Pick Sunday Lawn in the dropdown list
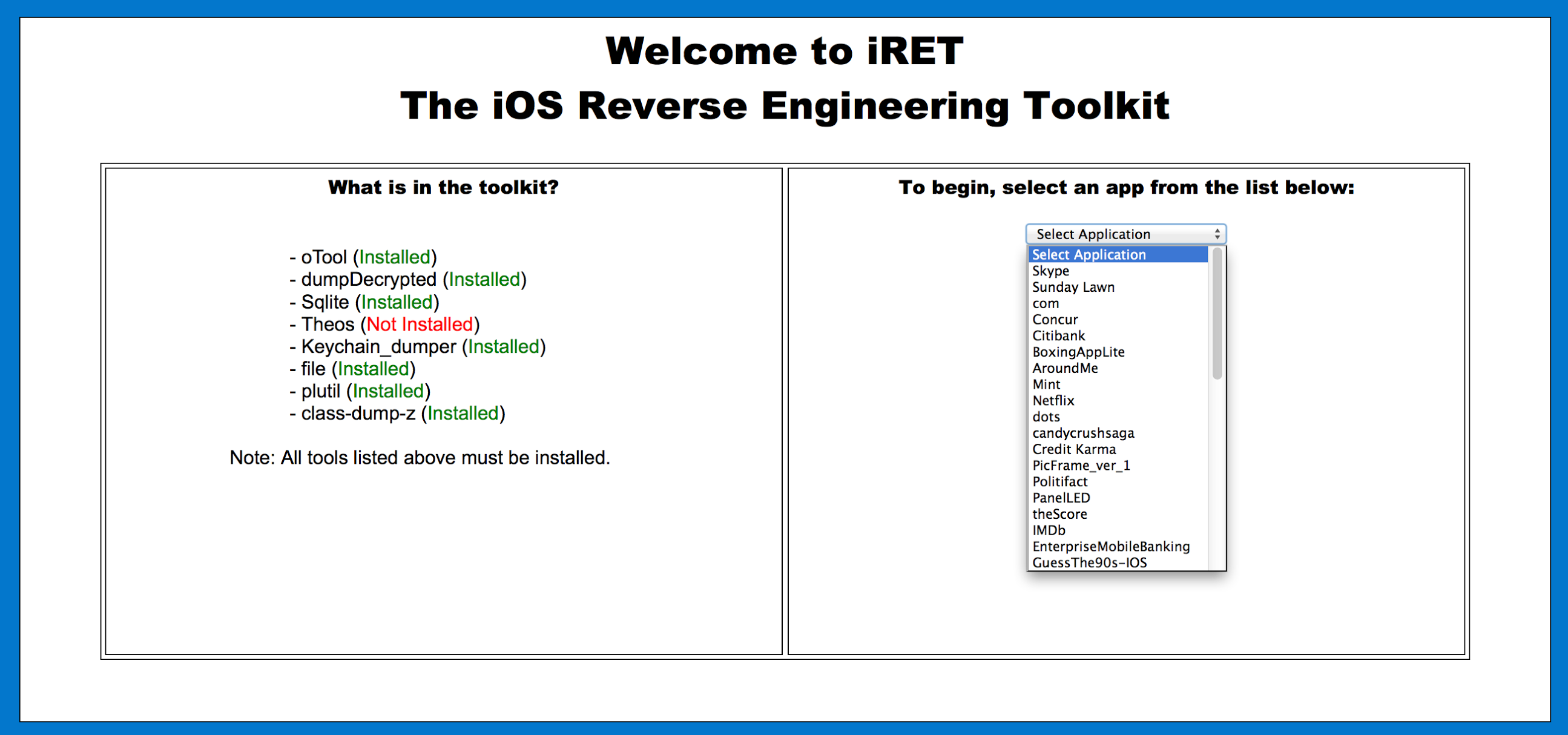1568x735 pixels. click(x=1073, y=288)
